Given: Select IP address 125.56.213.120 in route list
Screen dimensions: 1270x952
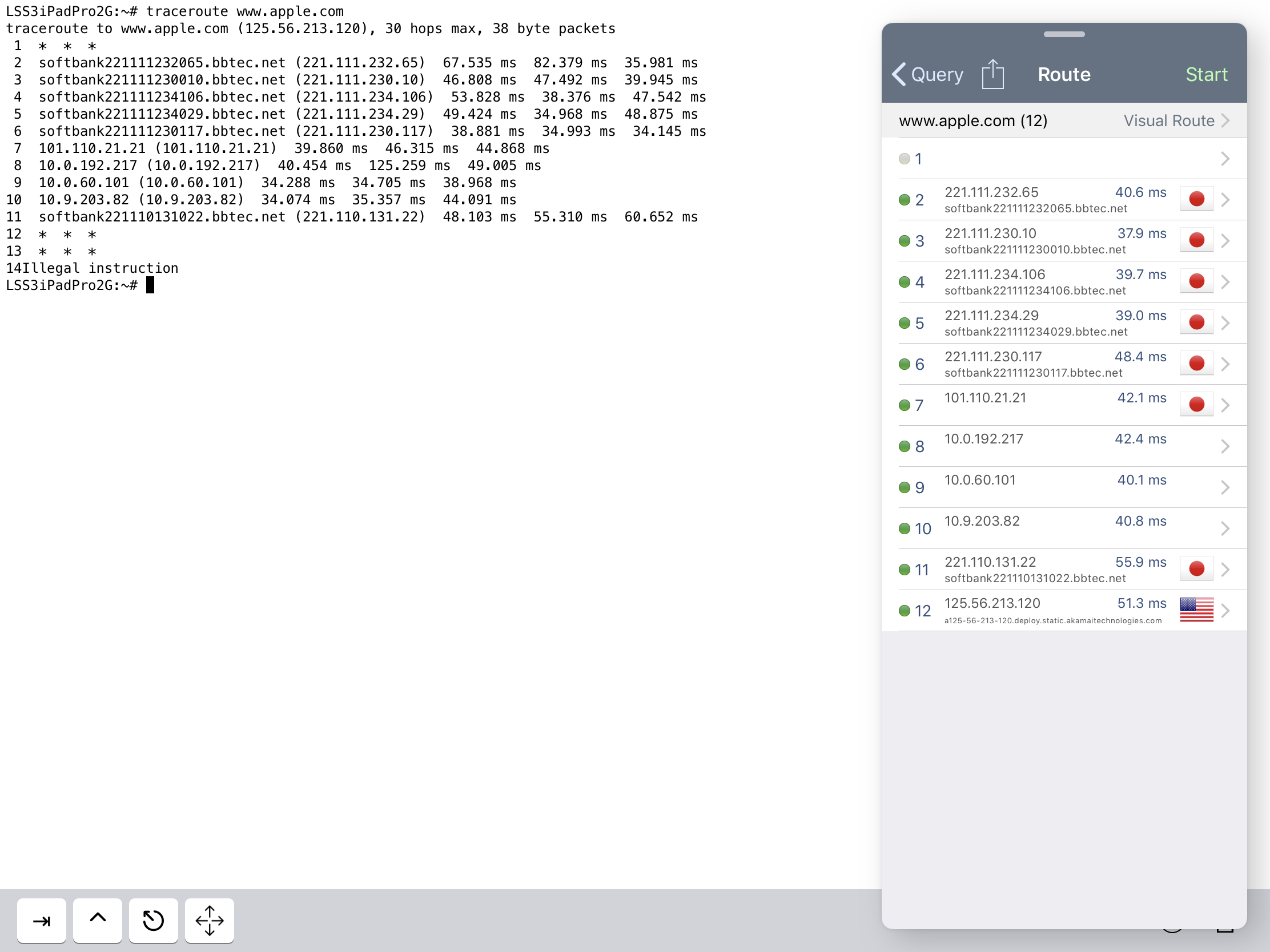Looking at the screenshot, I should 992,603.
